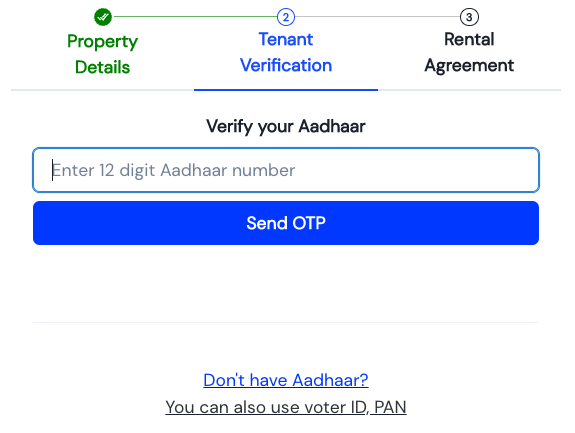Click gray progress line before Rental Agreement
The width and height of the screenshot is (575, 433).
point(377,16)
